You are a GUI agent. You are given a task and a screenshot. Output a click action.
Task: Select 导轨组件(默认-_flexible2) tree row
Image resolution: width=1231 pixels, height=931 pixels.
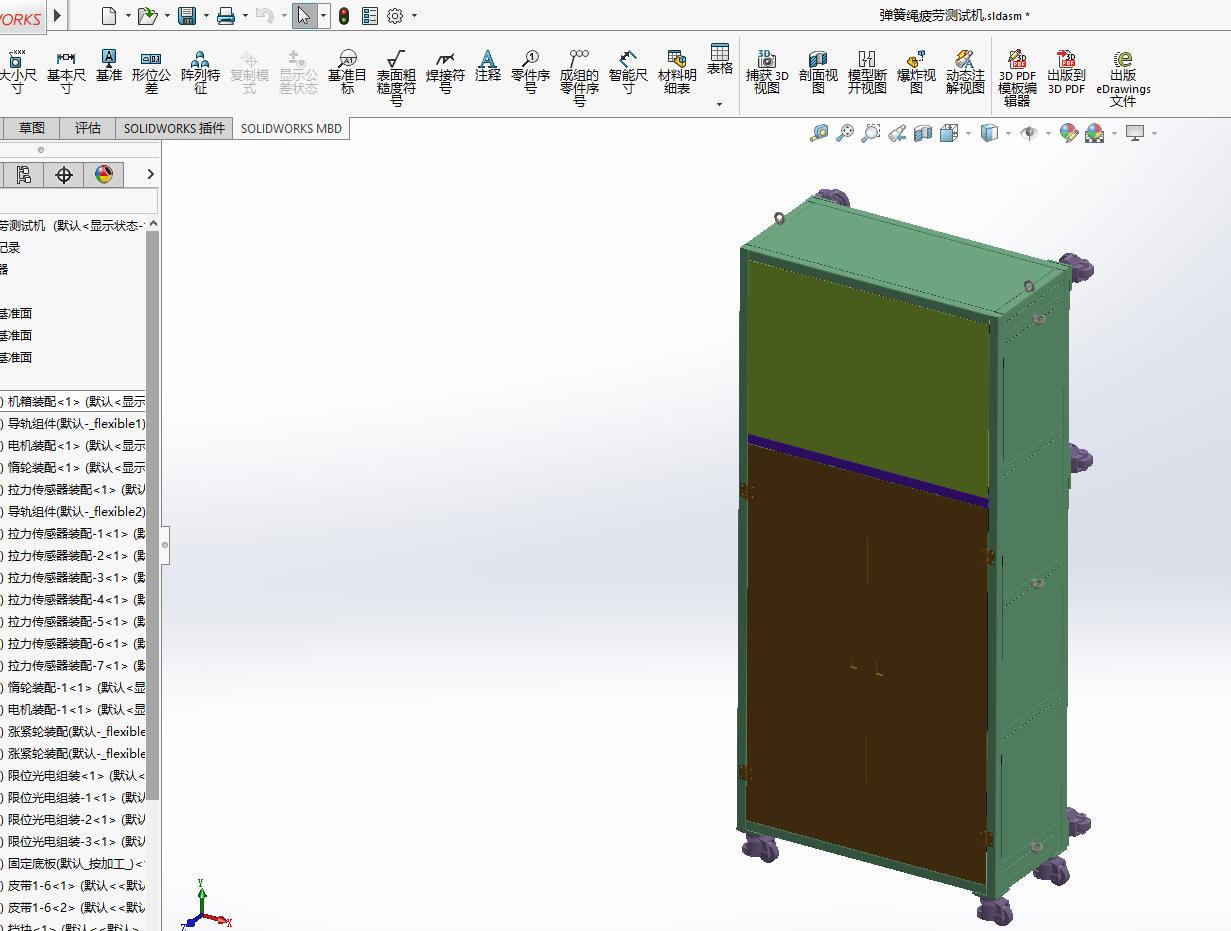click(73, 512)
